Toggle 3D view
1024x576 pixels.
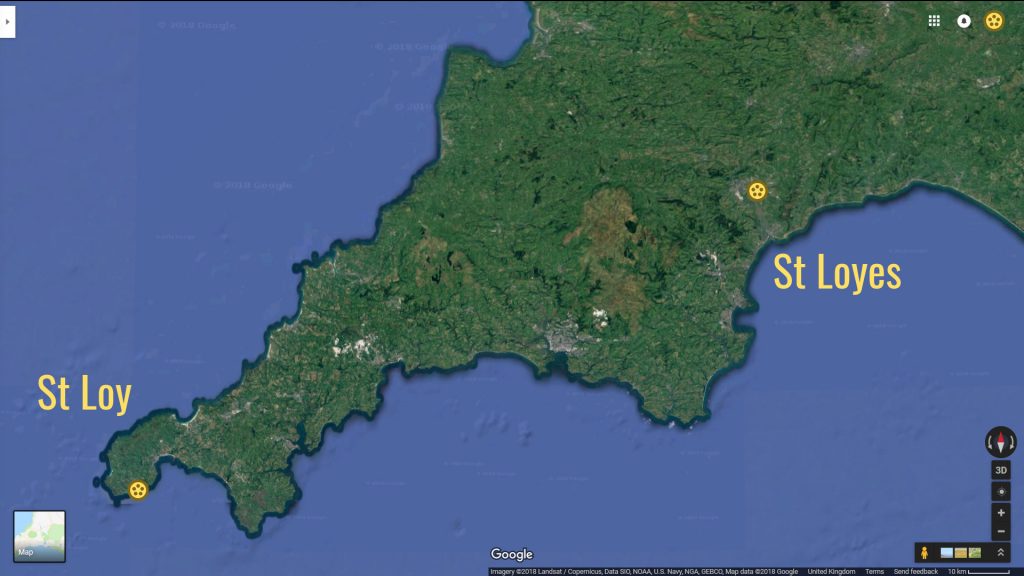[x=1001, y=470]
